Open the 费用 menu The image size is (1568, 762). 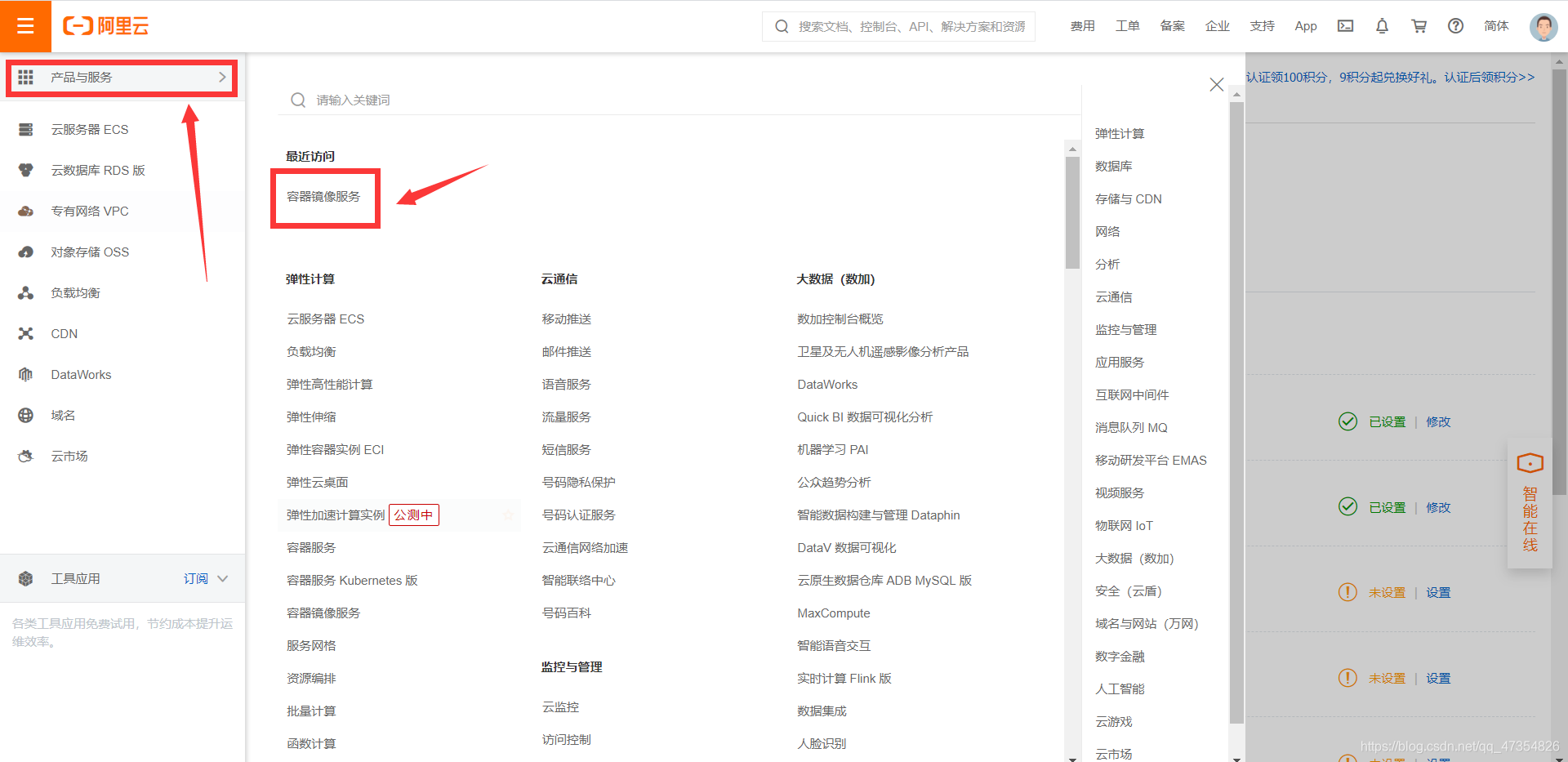tap(1083, 26)
